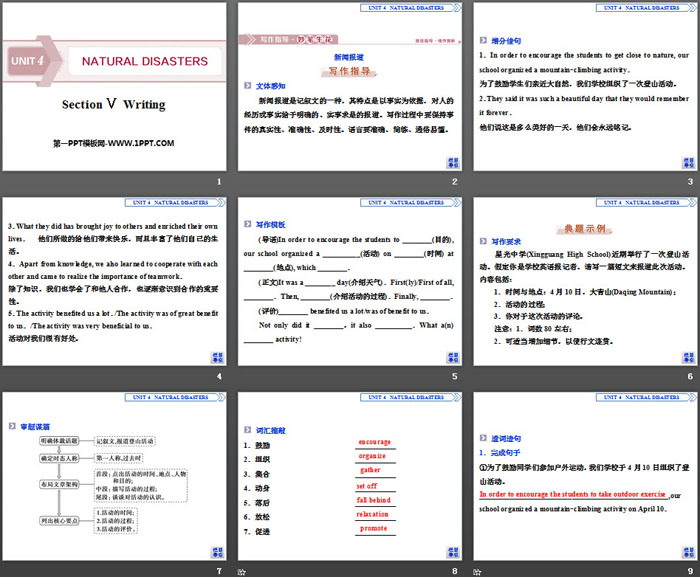This screenshot has height=577, width=700.
Task: Select slide 2 about 新闻报道 写作指导
Action: coord(348,86)
